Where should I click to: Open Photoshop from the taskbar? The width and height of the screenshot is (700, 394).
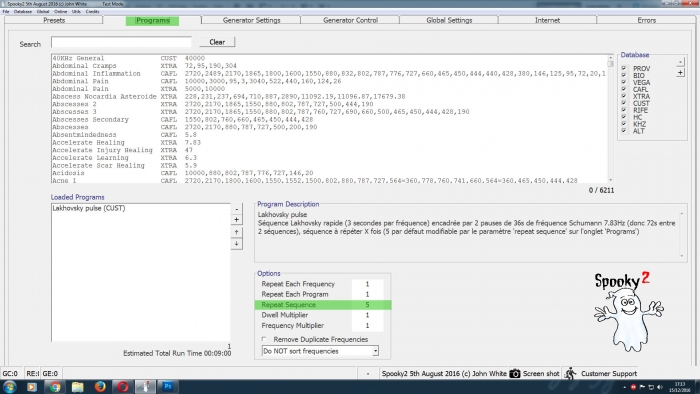168,387
